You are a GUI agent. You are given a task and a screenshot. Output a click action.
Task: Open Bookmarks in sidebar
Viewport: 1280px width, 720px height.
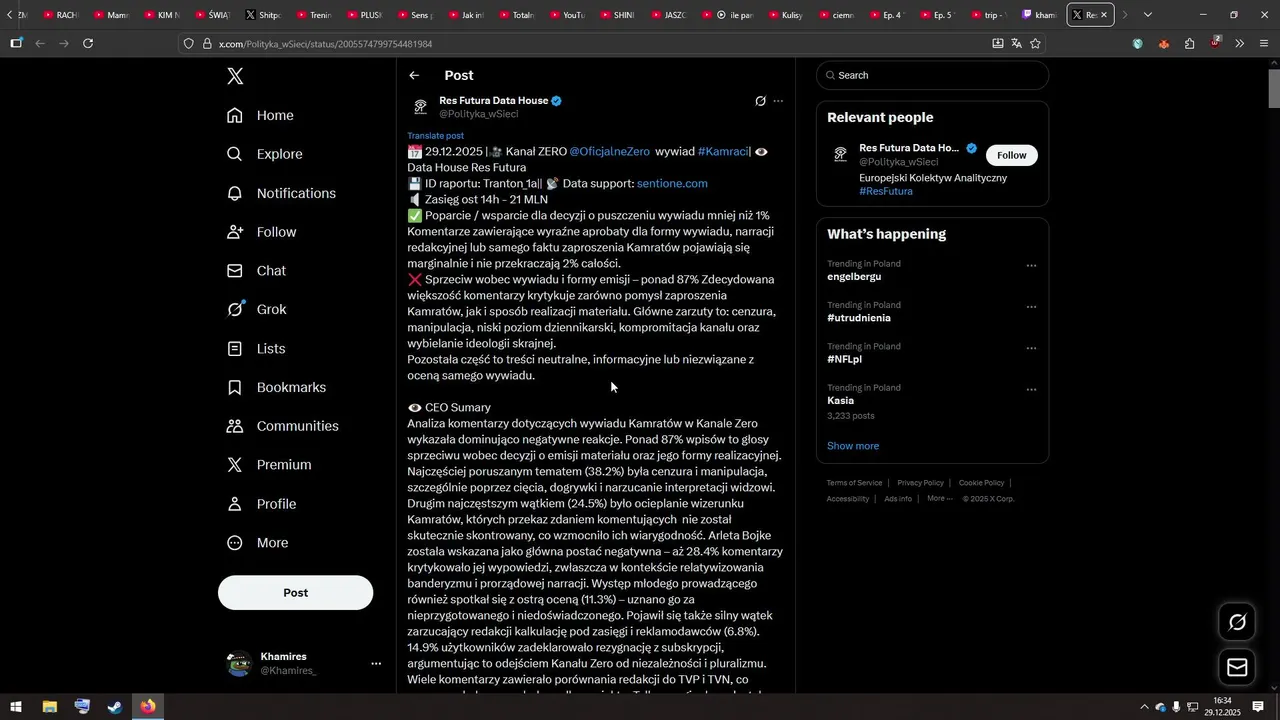pyautogui.click(x=276, y=387)
